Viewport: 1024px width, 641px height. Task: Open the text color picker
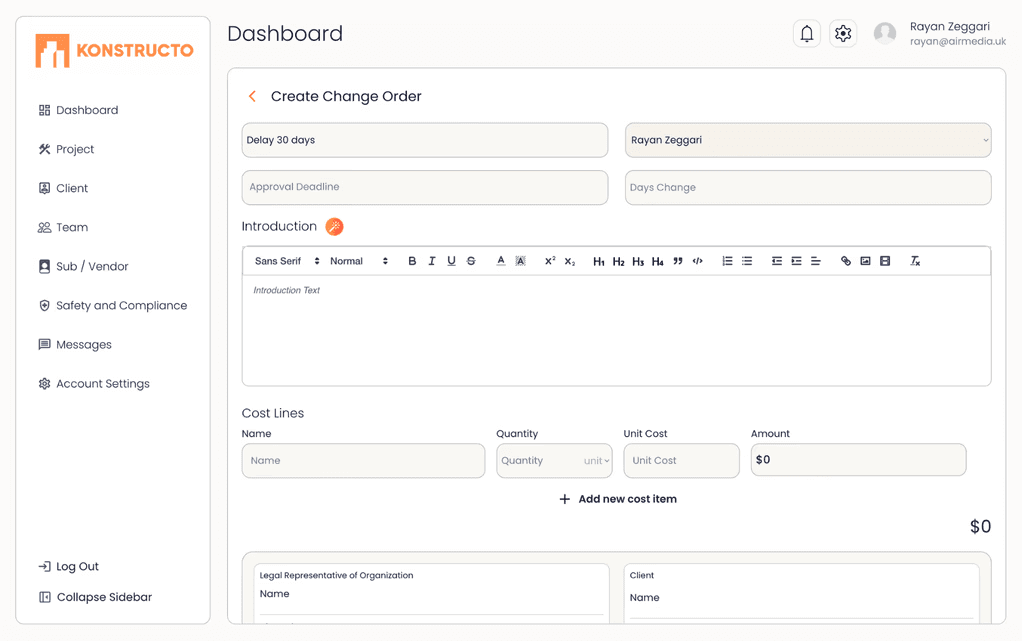point(501,261)
